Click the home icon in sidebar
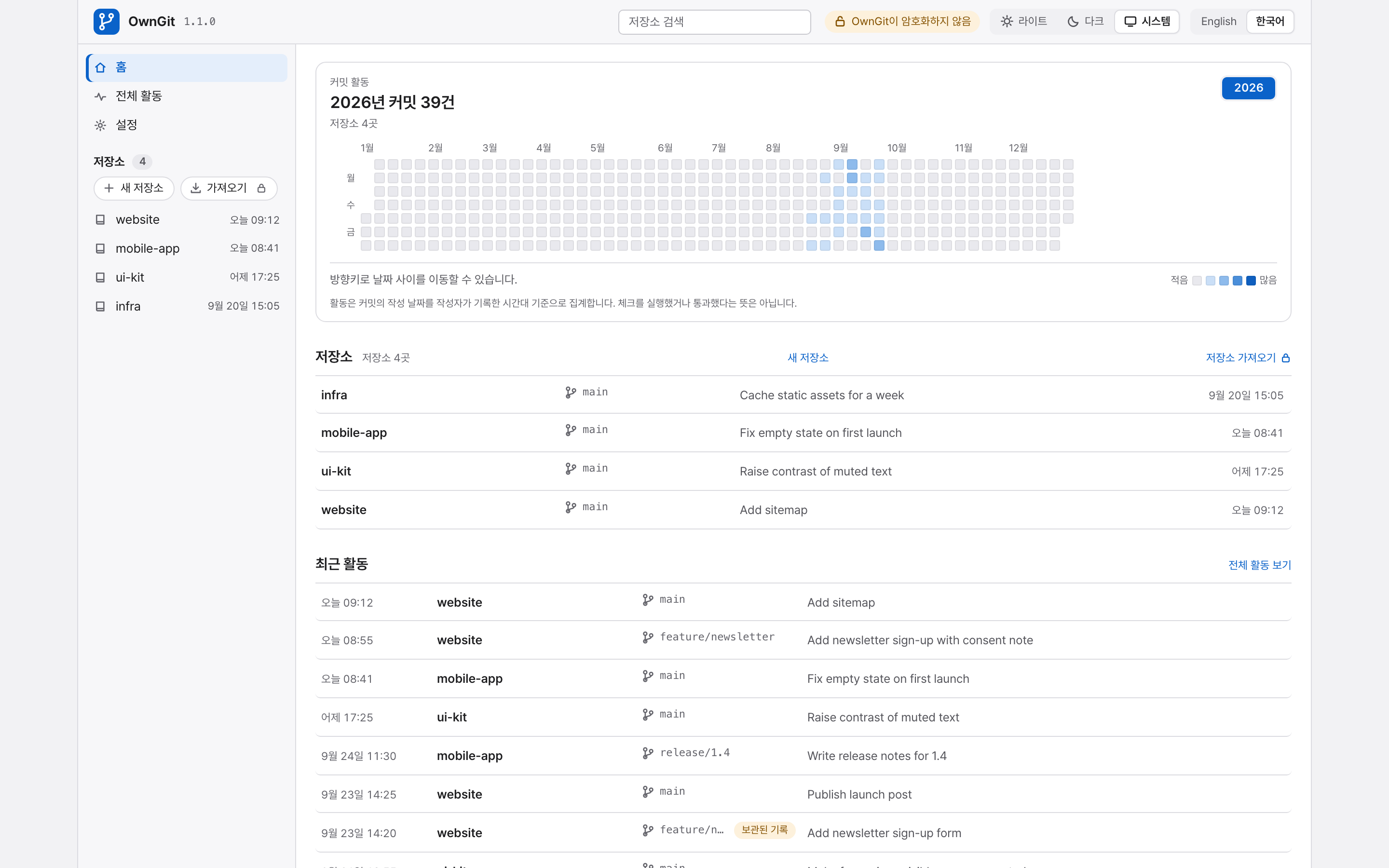This screenshot has width=1389, height=868. coord(100,68)
